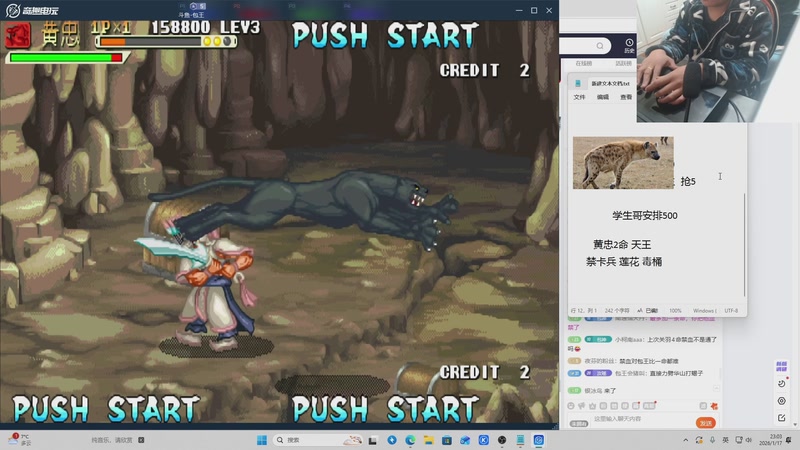The width and height of the screenshot is (800, 450).
Task: Open Task View from the taskbar
Action: 373,440
